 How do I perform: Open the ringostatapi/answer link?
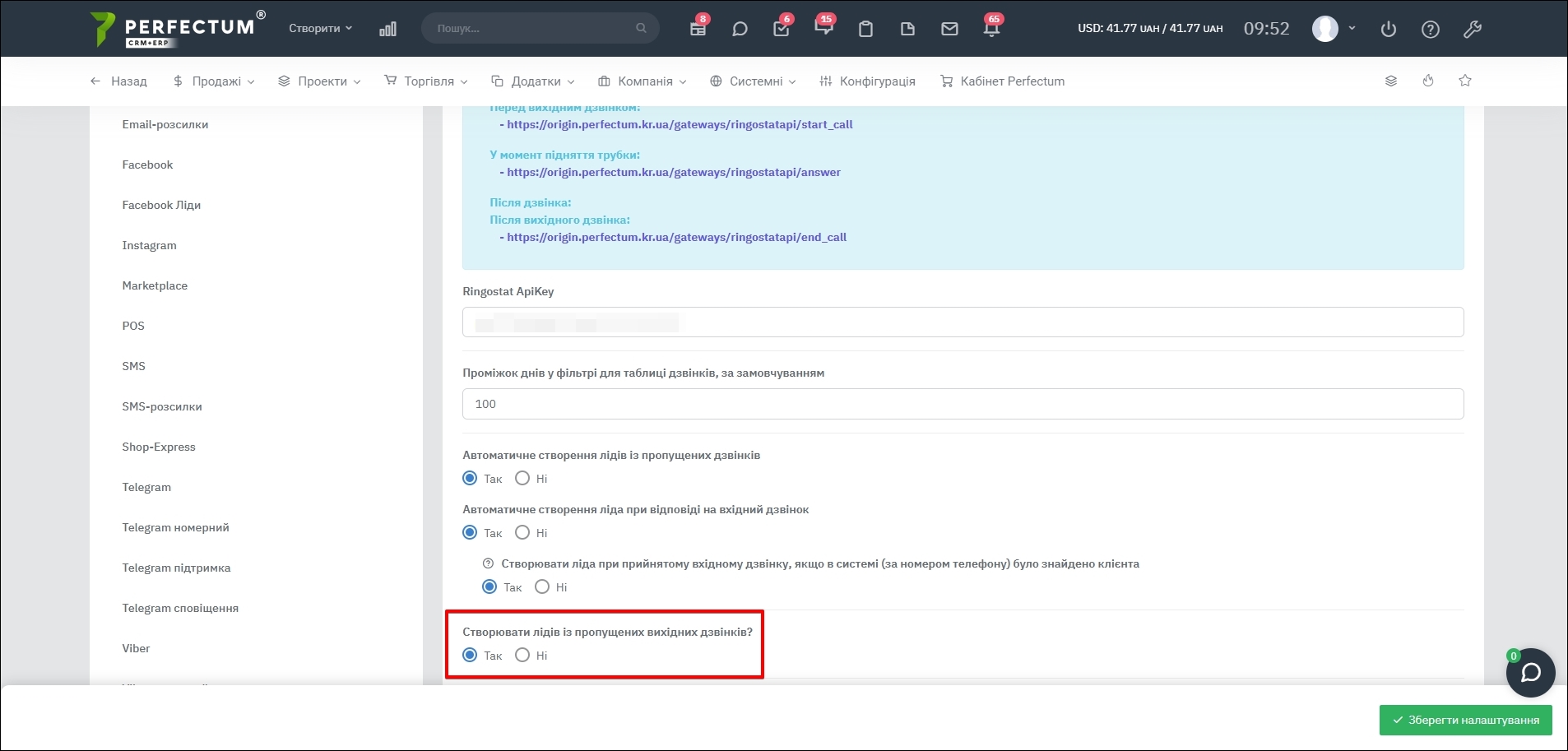(x=674, y=172)
